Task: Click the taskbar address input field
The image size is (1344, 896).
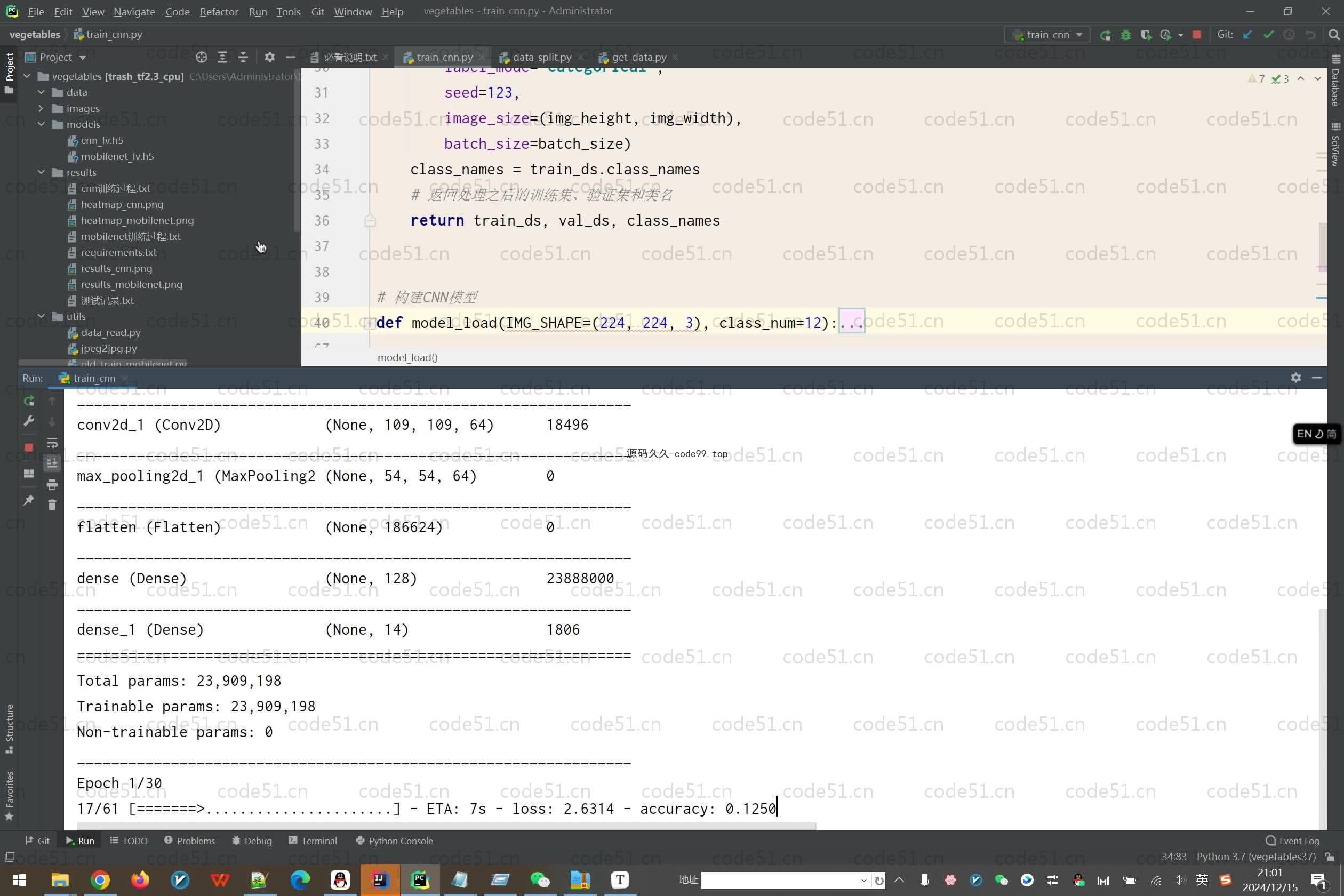Action: pos(780,880)
